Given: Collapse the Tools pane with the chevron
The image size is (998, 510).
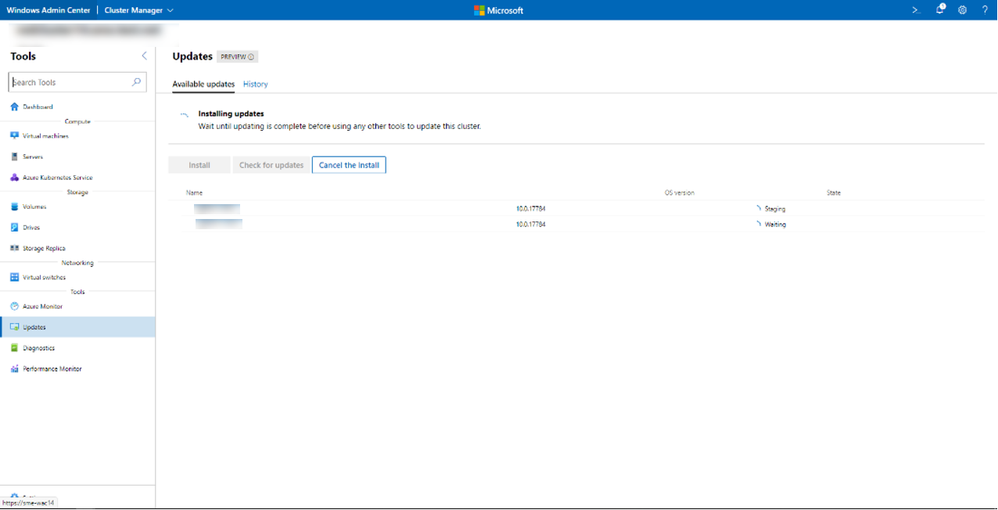Looking at the screenshot, I should [144, 56].
